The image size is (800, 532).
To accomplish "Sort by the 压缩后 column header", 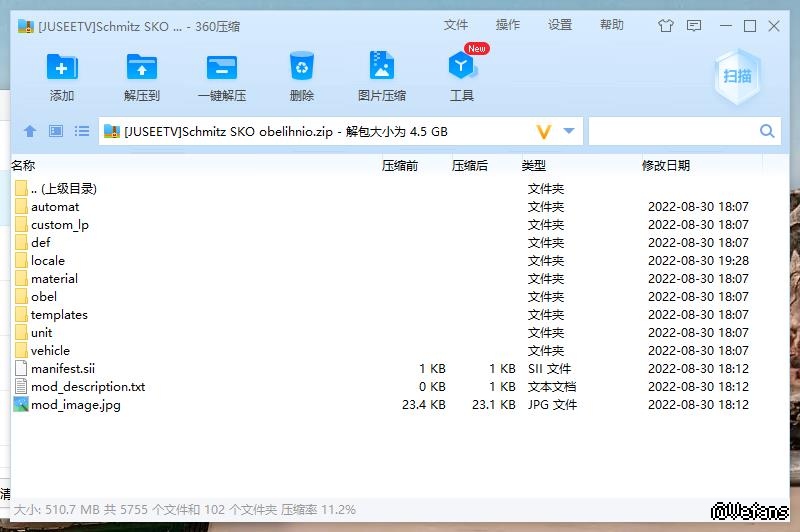I will pyautogui.click(x=469, y=165).
